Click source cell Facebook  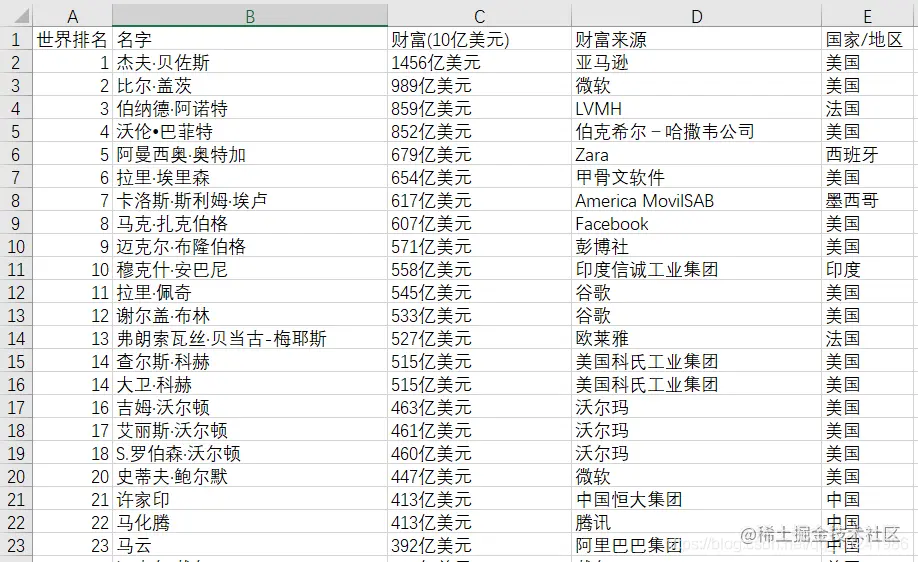pyautogui.click(x=696, y=224)
